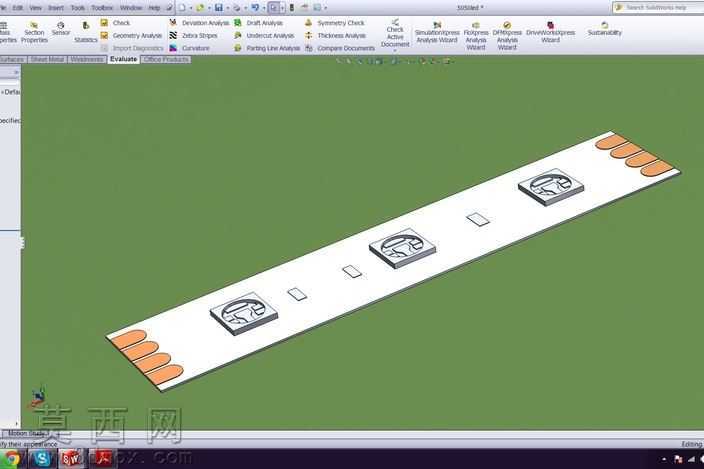Run the Check tool
704x469 pixels.
pyautogui.click(x=115, y=23)
